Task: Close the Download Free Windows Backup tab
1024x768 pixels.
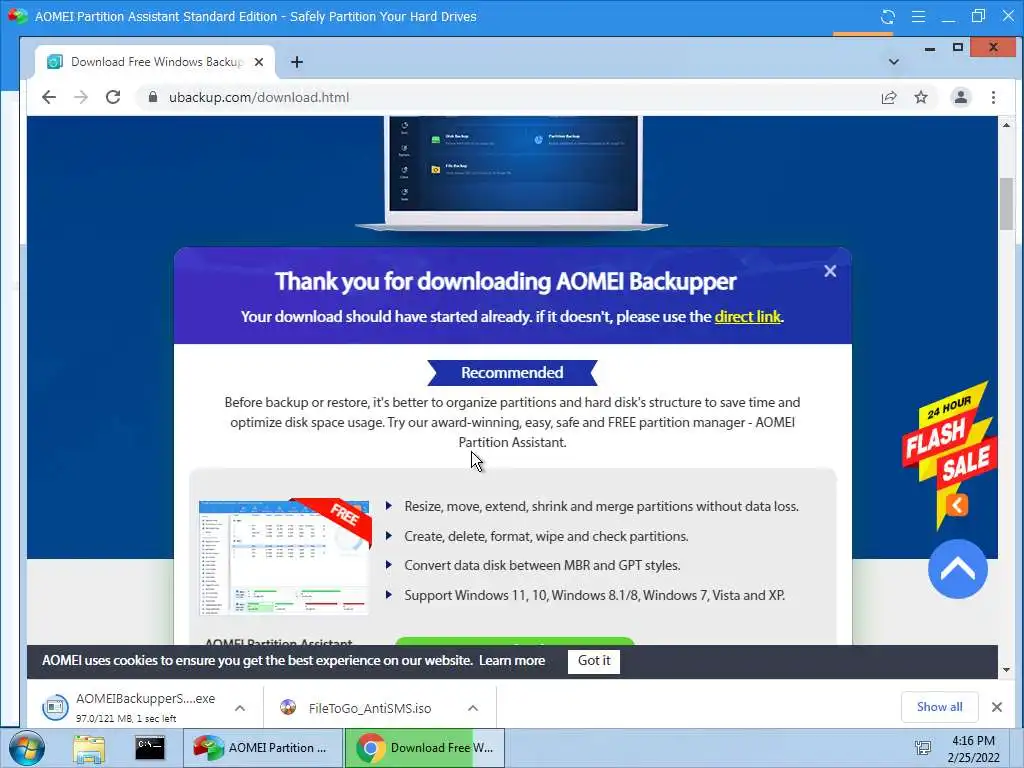Action: coord(259,62)
